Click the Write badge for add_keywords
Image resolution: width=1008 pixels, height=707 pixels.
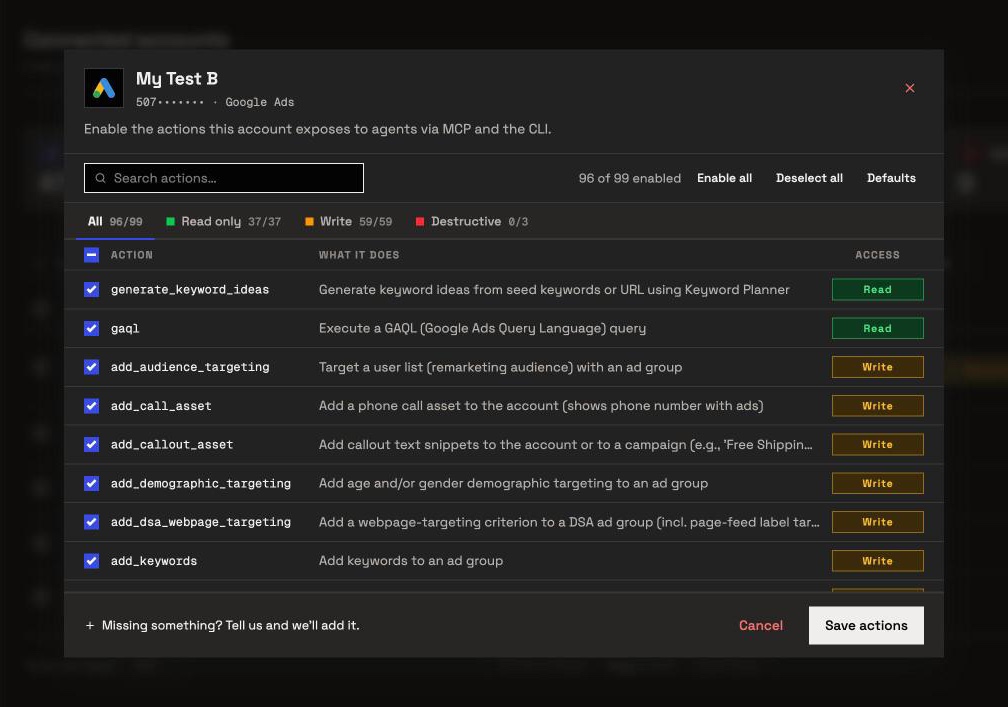(x=878, y=561)
